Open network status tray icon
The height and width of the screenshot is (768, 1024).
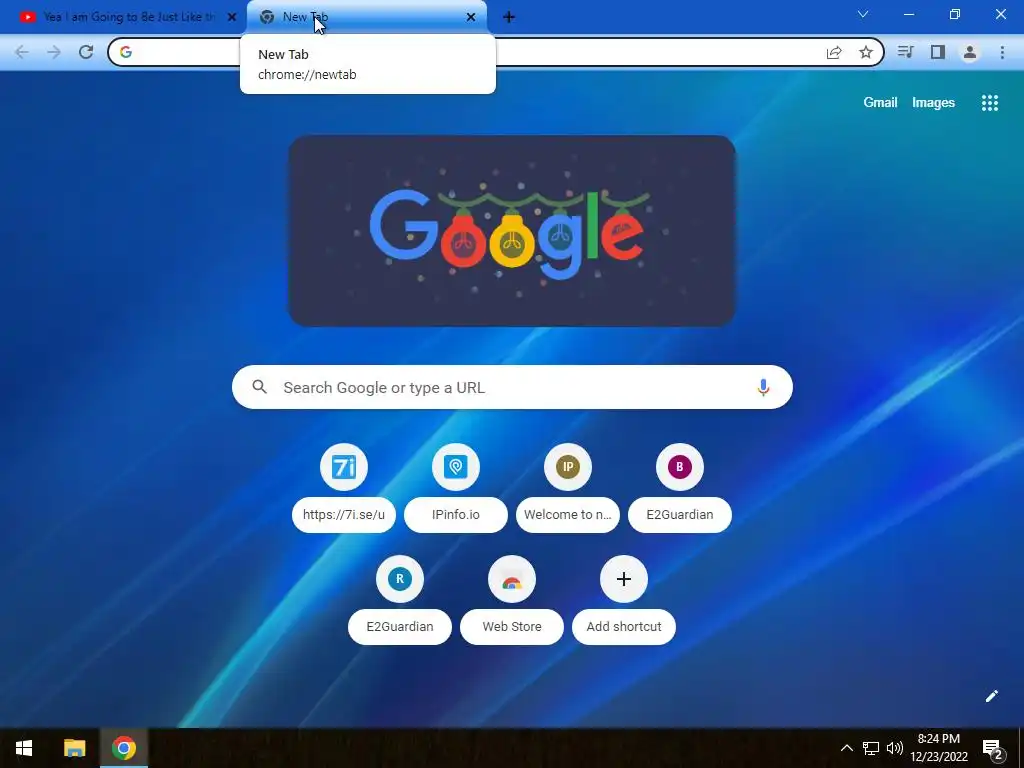click(x=871, y=748)
